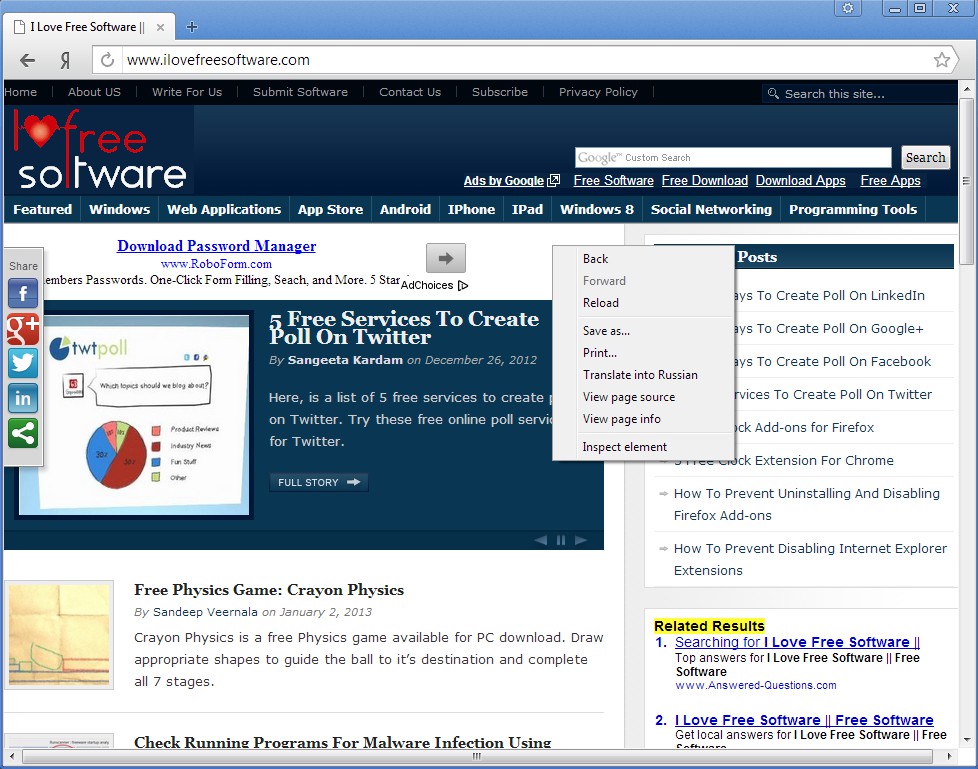Viewport: 978px width, 769px height.
Task: Open the Free Download ad link
Action: point(705,180)
